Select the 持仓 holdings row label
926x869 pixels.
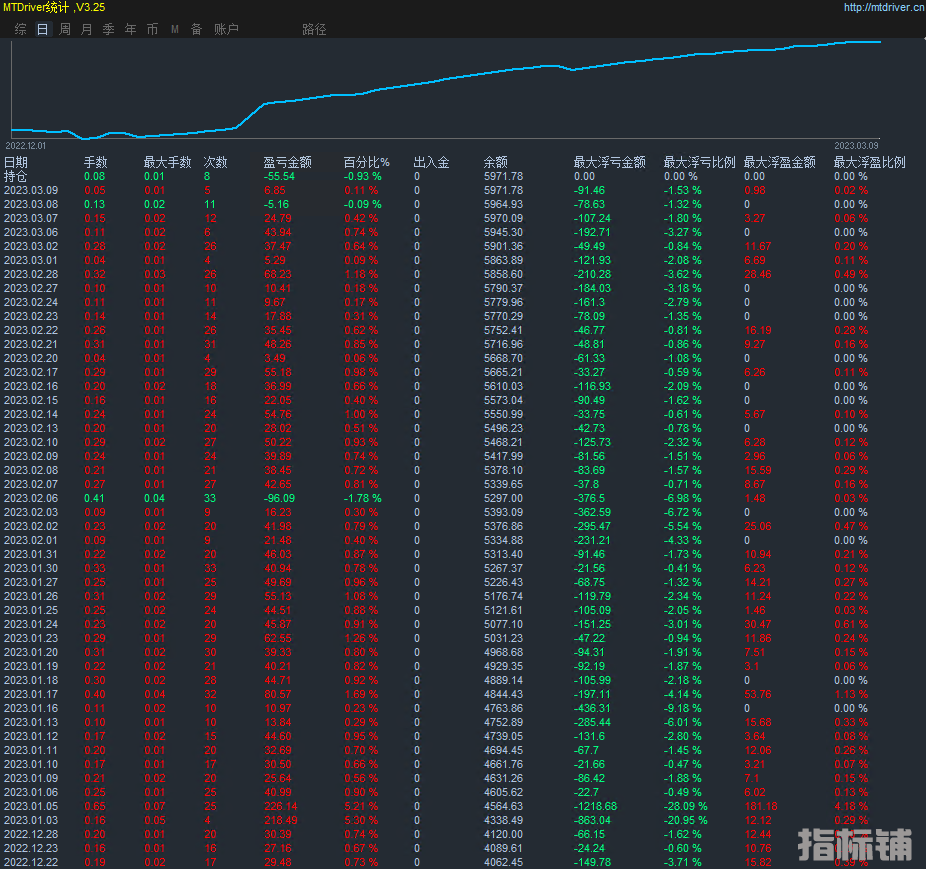click(16, 176)
